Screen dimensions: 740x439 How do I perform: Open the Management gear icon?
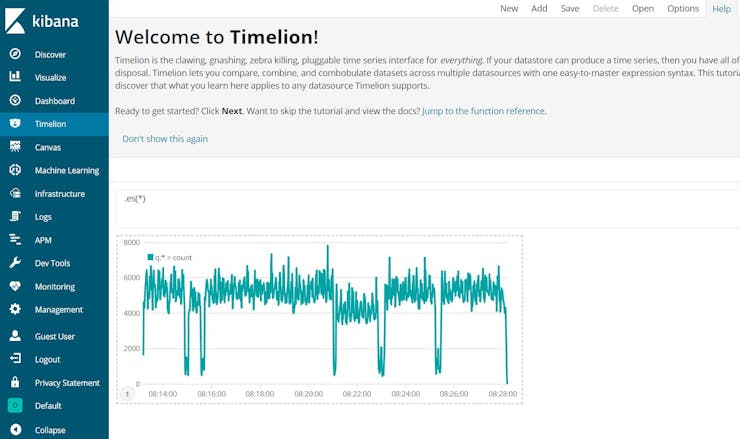coord(15,309)
